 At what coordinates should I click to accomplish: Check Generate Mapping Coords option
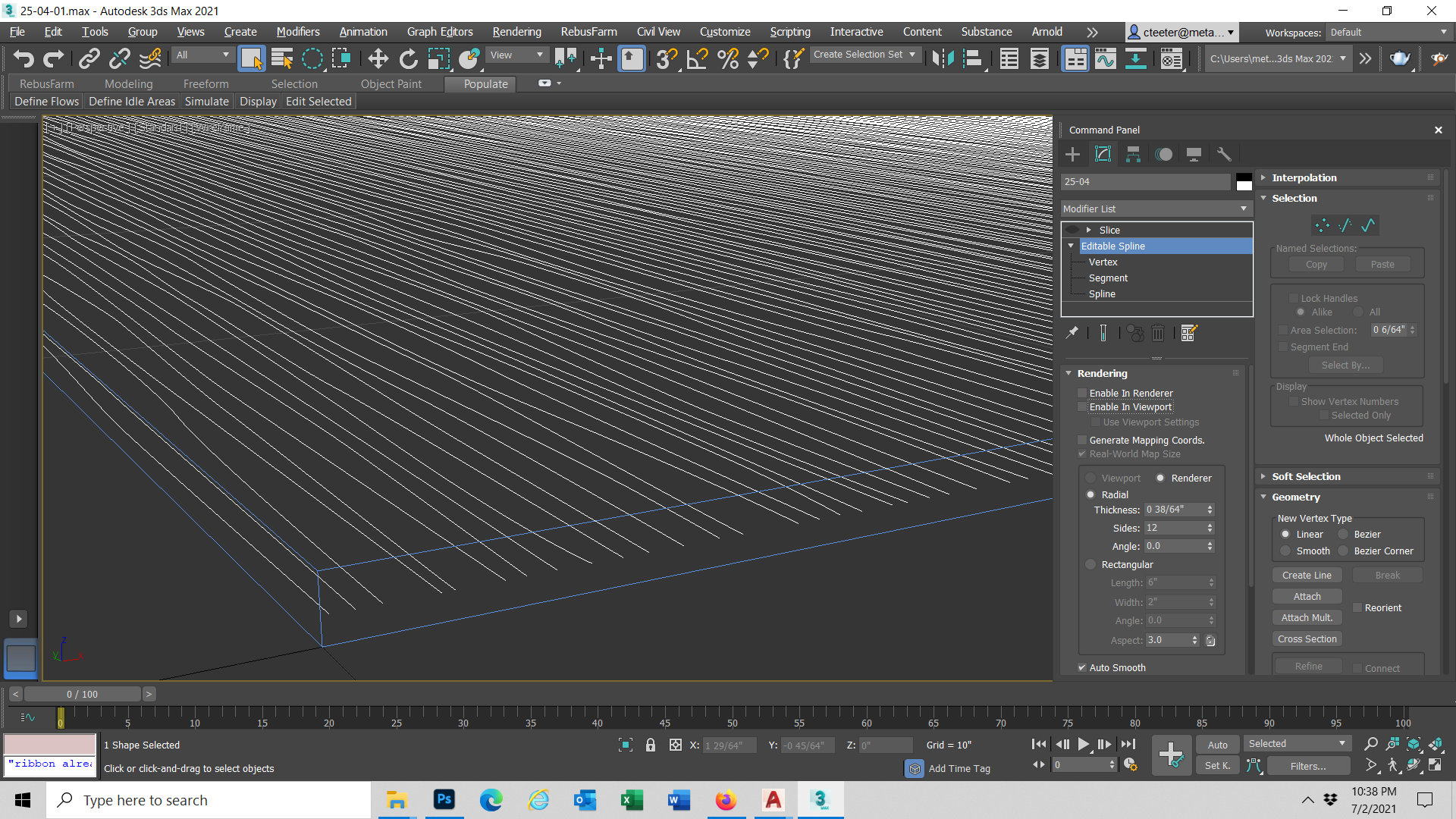tap(1083, 440)
